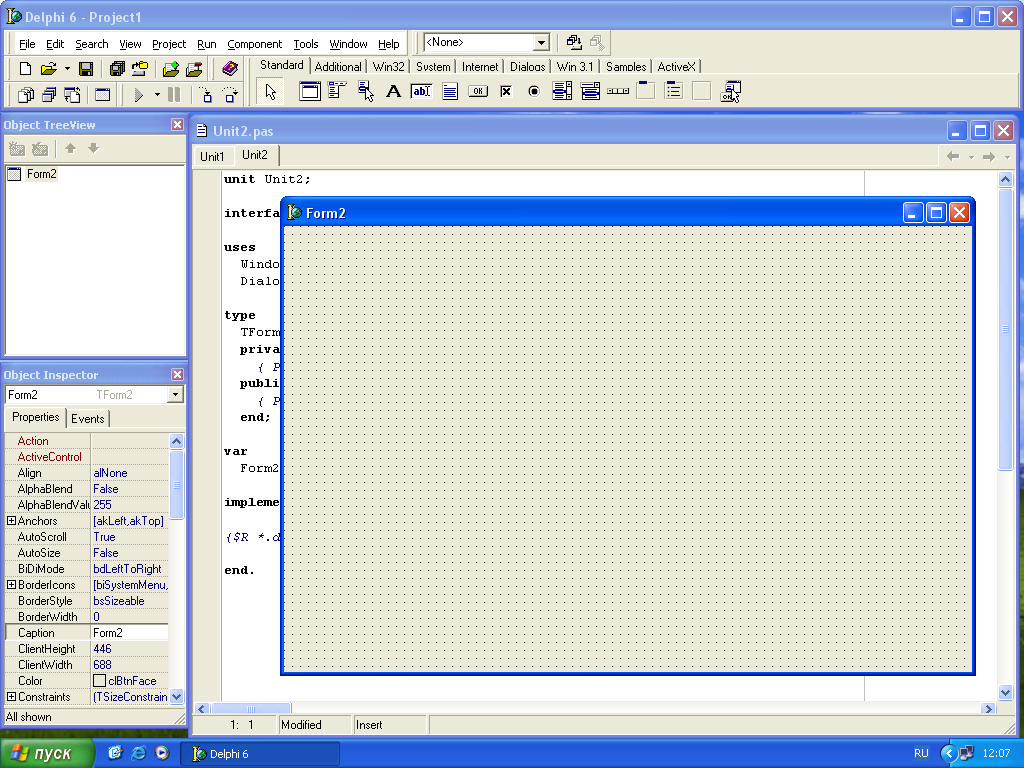Click the Save current desktop icon

point(574,42)
